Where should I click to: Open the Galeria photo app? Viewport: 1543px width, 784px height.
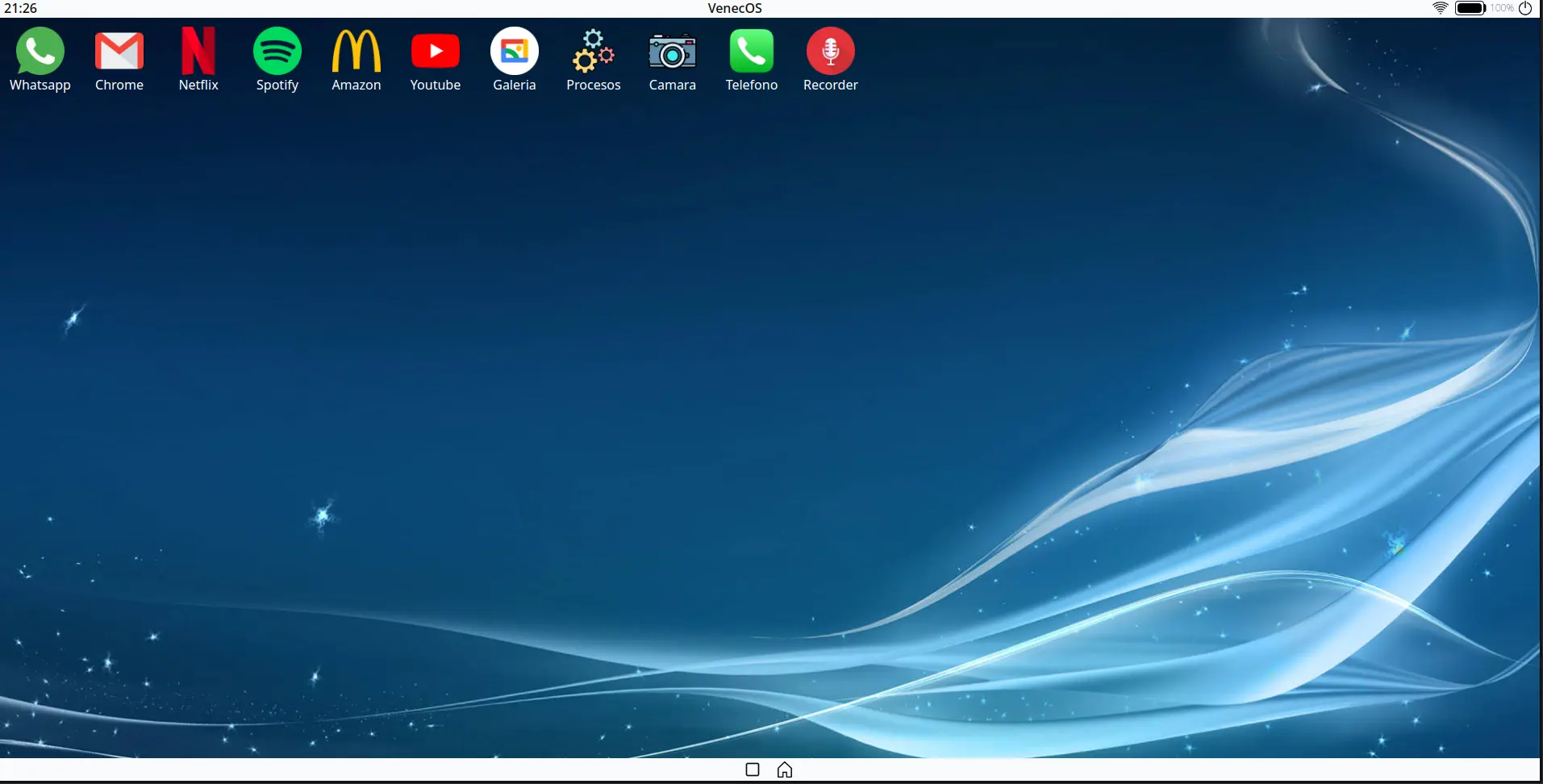coord(514,52)
